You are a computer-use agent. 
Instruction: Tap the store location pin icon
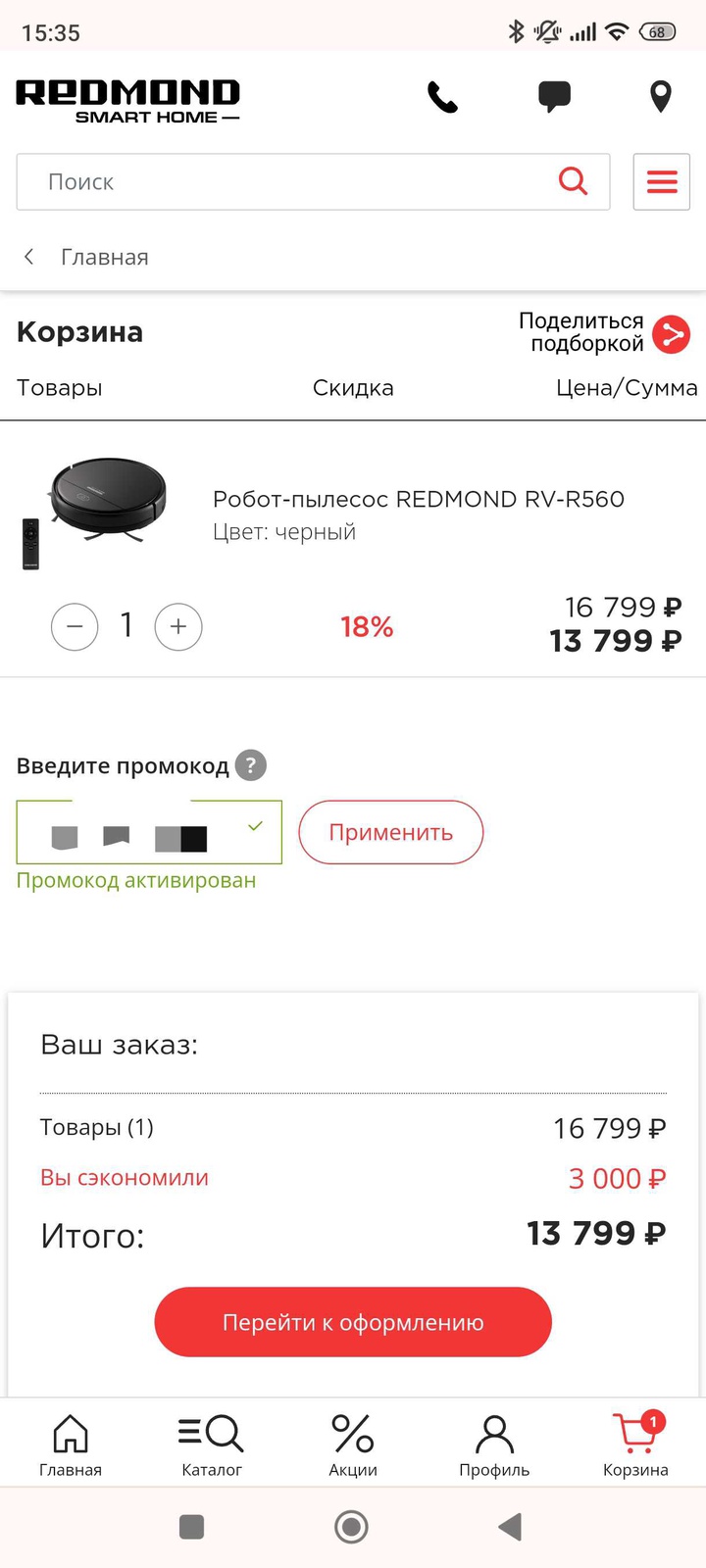coord(661,97)
